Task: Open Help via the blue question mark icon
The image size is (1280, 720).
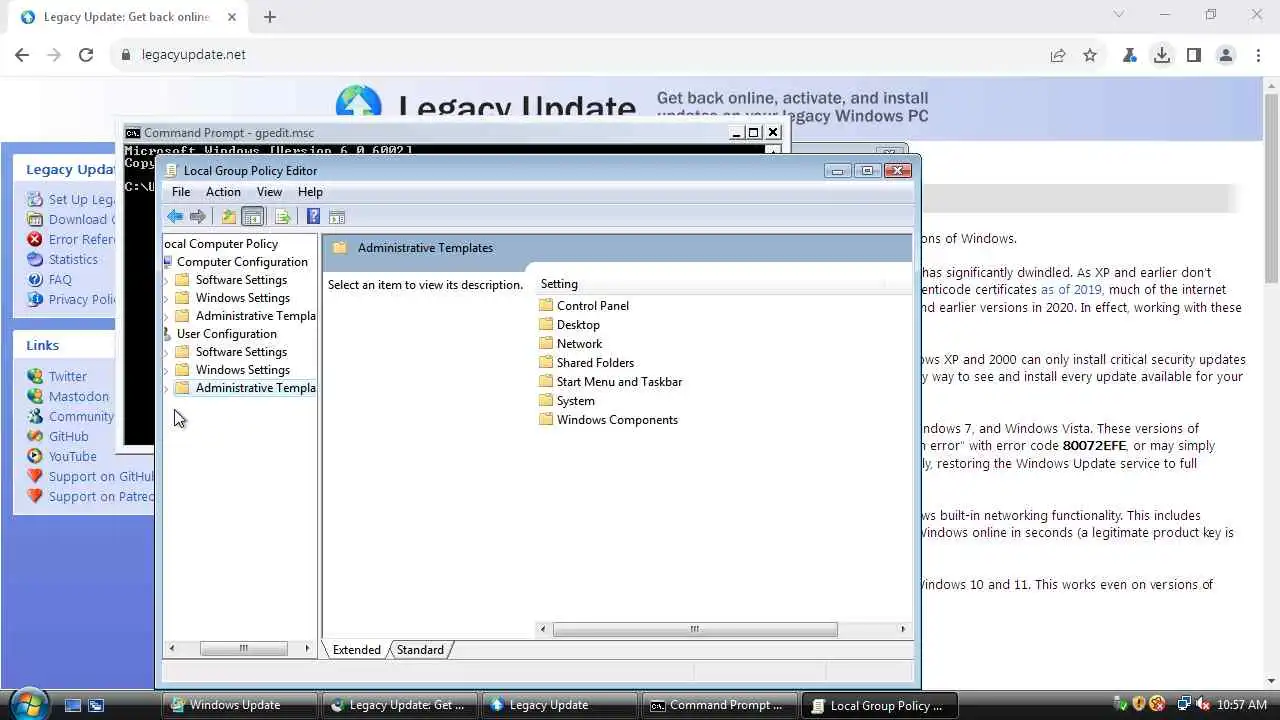Action: [x=313, y=217]
